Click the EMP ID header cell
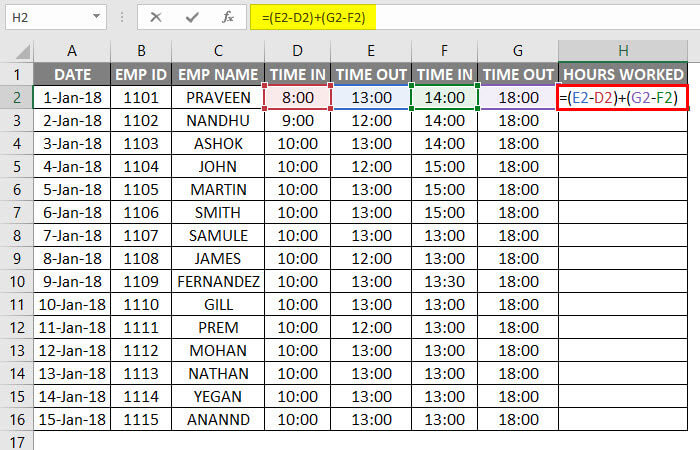The image size is (700, 450). coord(141,74)
